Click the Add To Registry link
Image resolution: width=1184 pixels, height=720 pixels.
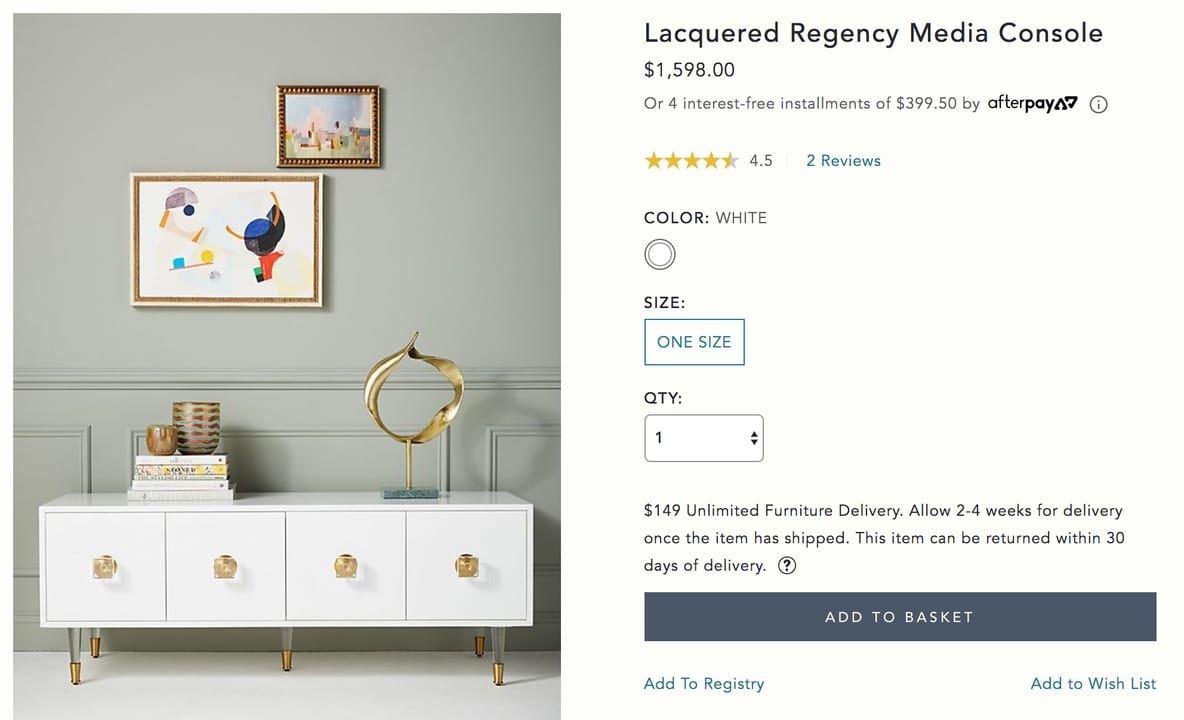click(x=704, y=684)
